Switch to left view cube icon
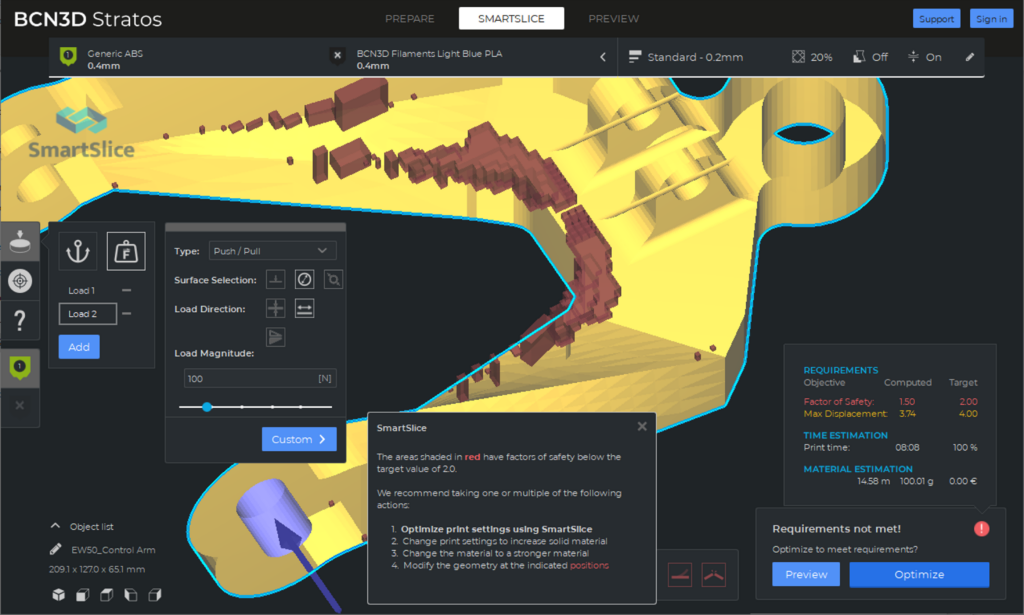The height and width of the screenshot is (615, 1024). pyautogui.click(x=131, y=595)
